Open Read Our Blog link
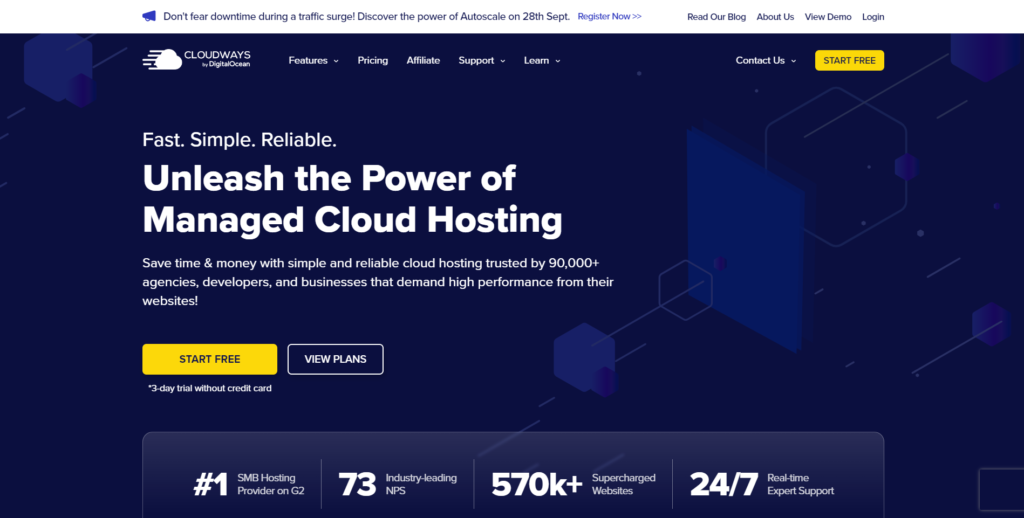Viewport: 1024px width, 518px height. pos(716,17)
